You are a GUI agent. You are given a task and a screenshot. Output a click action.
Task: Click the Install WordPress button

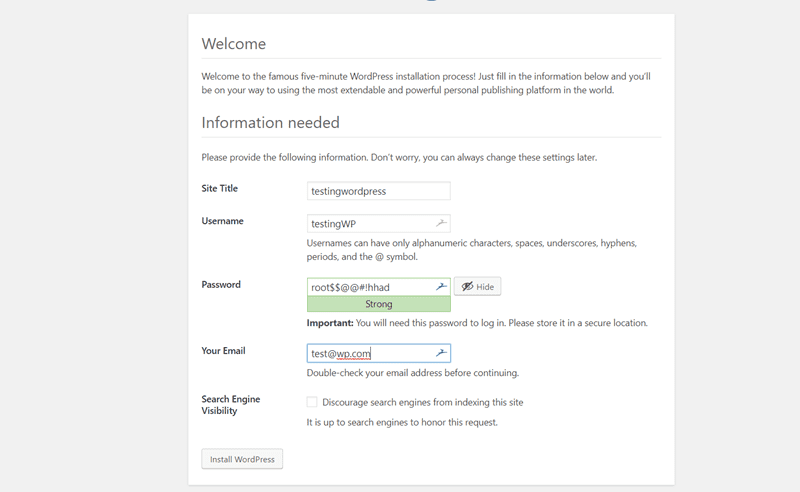(242, 459)
